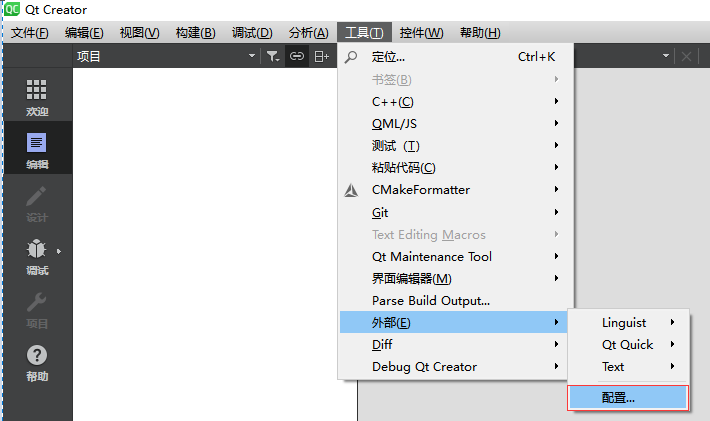This screenshot has width=710, height=421.
Task: Open Help mode question mark icon
Action: point(37,355)
